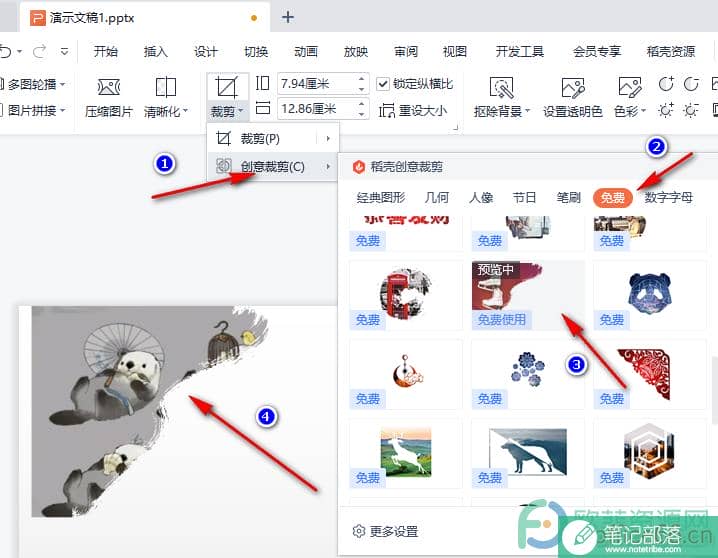This screenshot has height=558, width=718.
Task: Open the 开始 ribbon tab
Action: point(106,51)
